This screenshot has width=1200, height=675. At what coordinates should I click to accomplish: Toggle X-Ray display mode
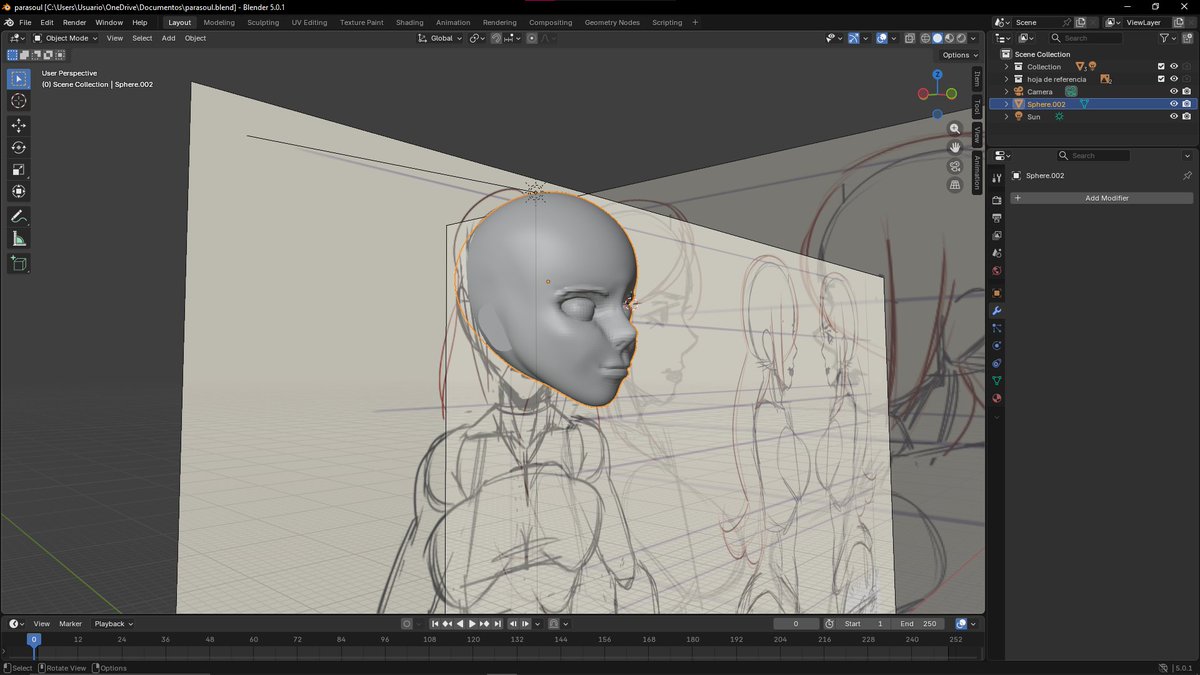909,38
